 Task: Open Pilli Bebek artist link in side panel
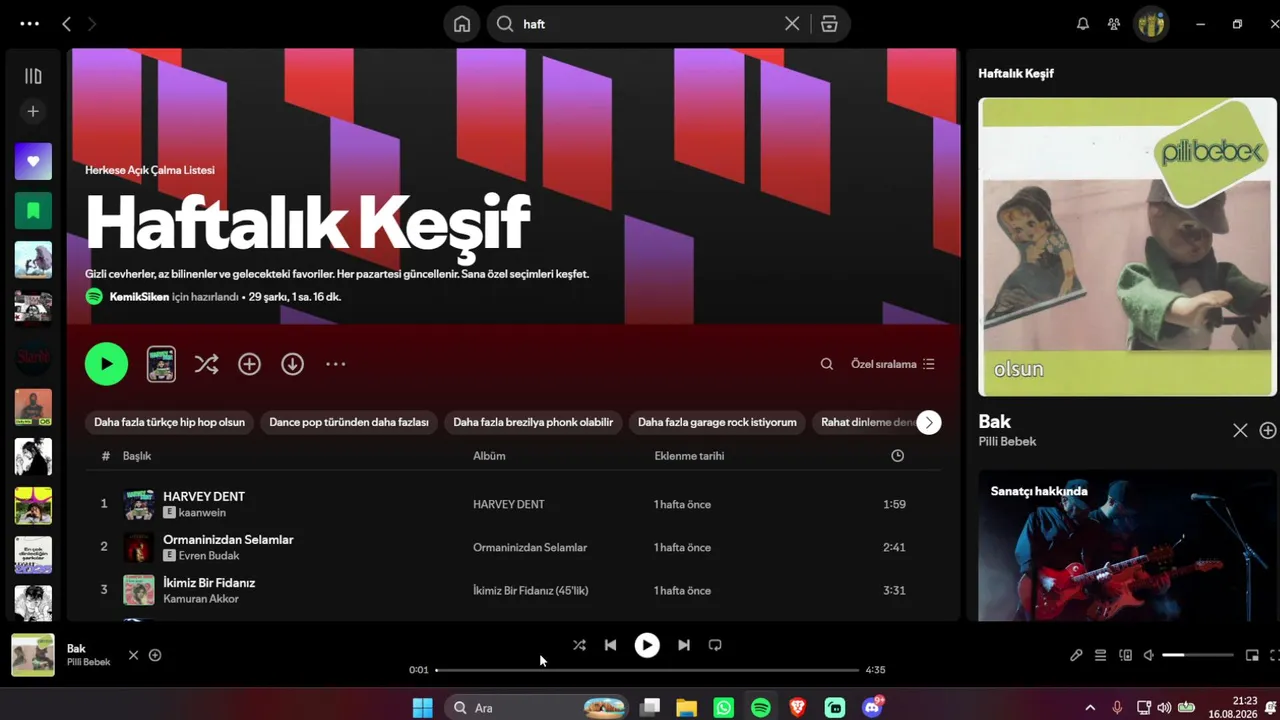(1007, 441)
